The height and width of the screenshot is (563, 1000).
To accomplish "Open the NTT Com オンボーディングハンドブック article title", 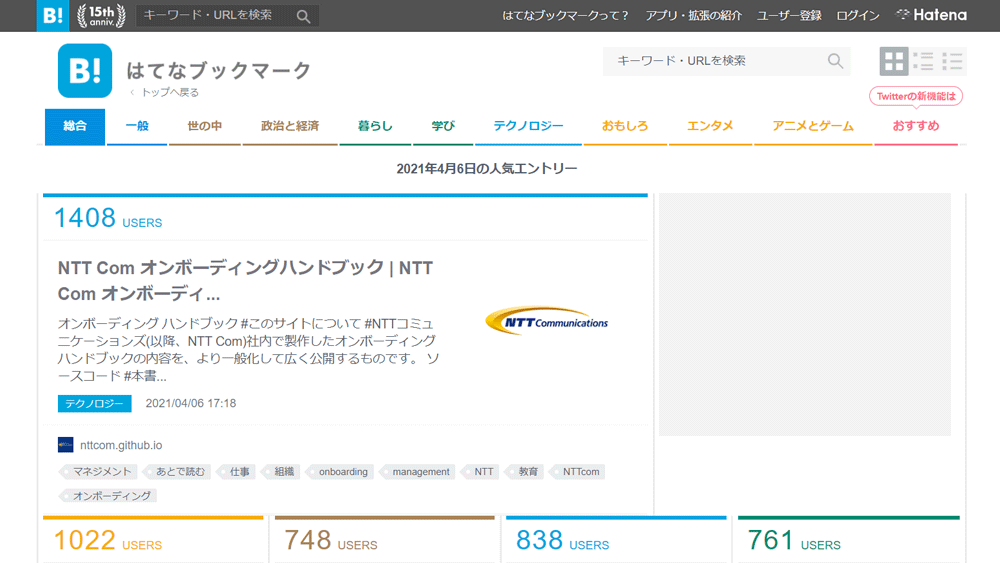I will pos(246,281).
